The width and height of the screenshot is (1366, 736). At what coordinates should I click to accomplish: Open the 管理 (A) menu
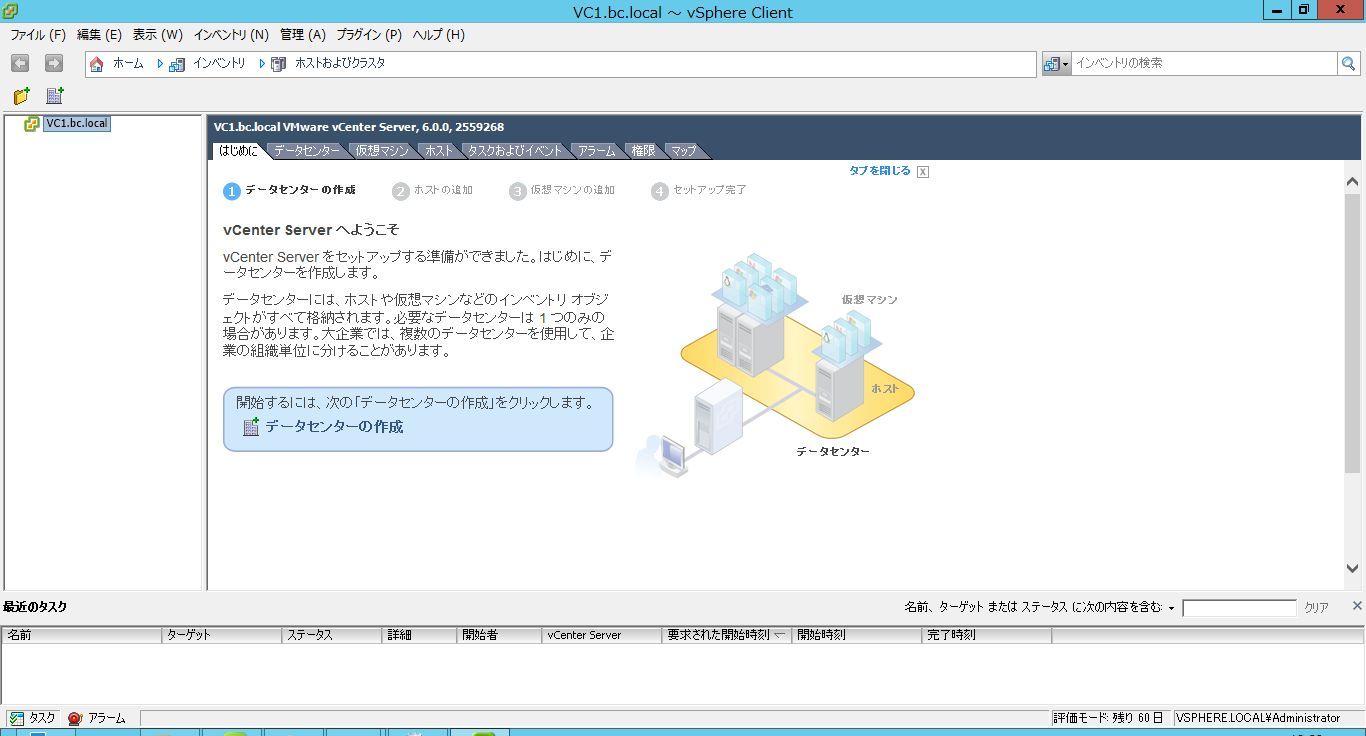click(x=303, y=35)
